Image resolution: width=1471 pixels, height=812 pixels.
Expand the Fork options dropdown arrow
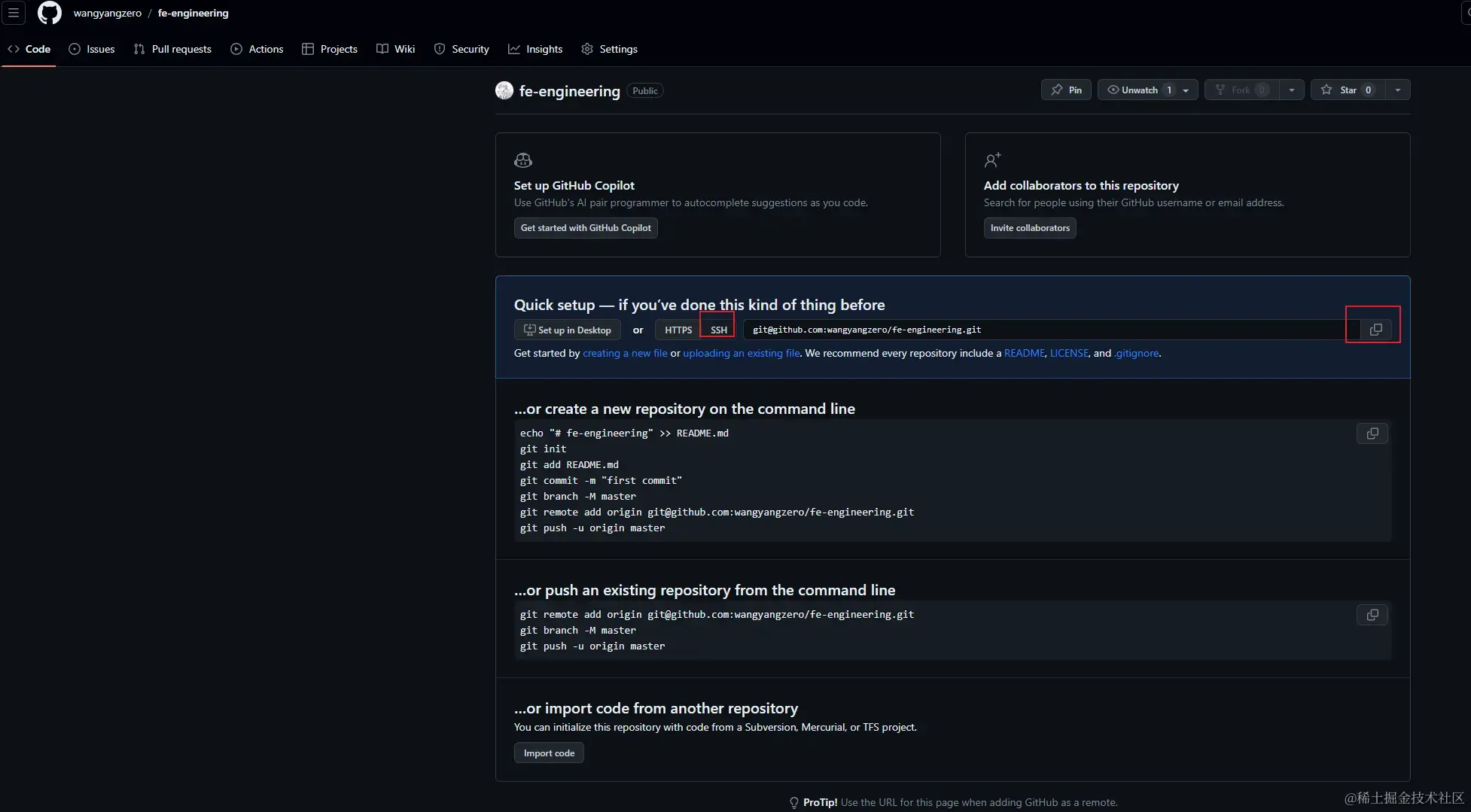(1292, 90)
